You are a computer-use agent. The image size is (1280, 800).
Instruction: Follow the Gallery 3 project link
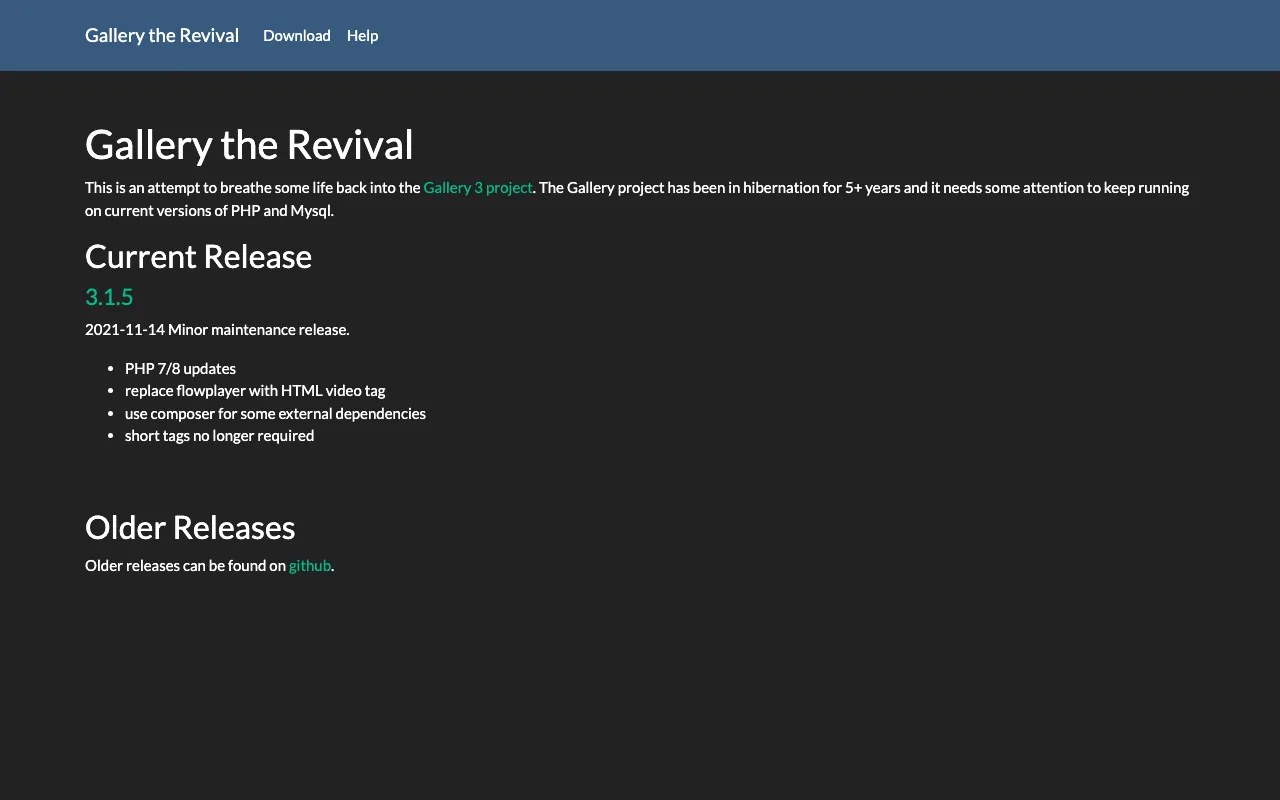pos(478,188)
